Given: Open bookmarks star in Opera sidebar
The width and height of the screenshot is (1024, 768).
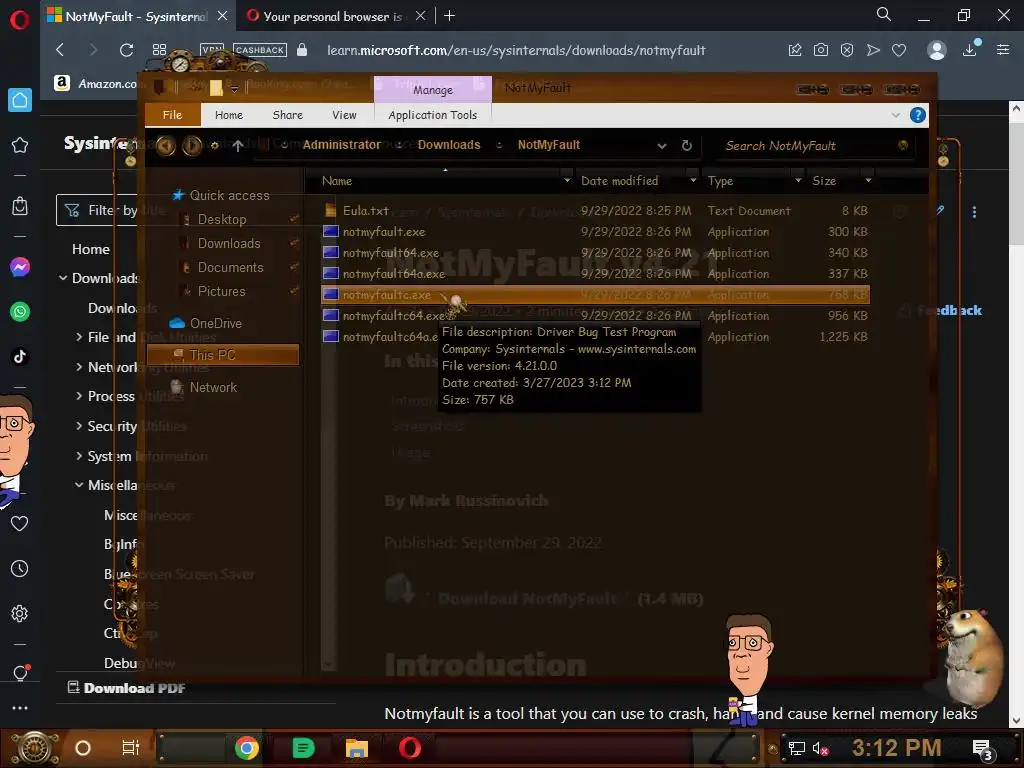Looking at the screenshot, I should pyautogui.click(x=20, y=145).
